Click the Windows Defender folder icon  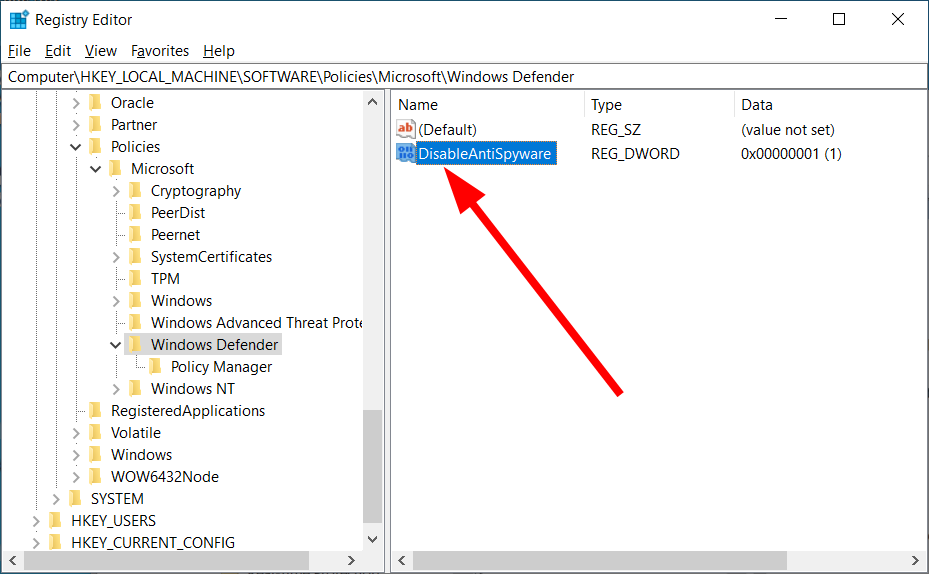136,344
